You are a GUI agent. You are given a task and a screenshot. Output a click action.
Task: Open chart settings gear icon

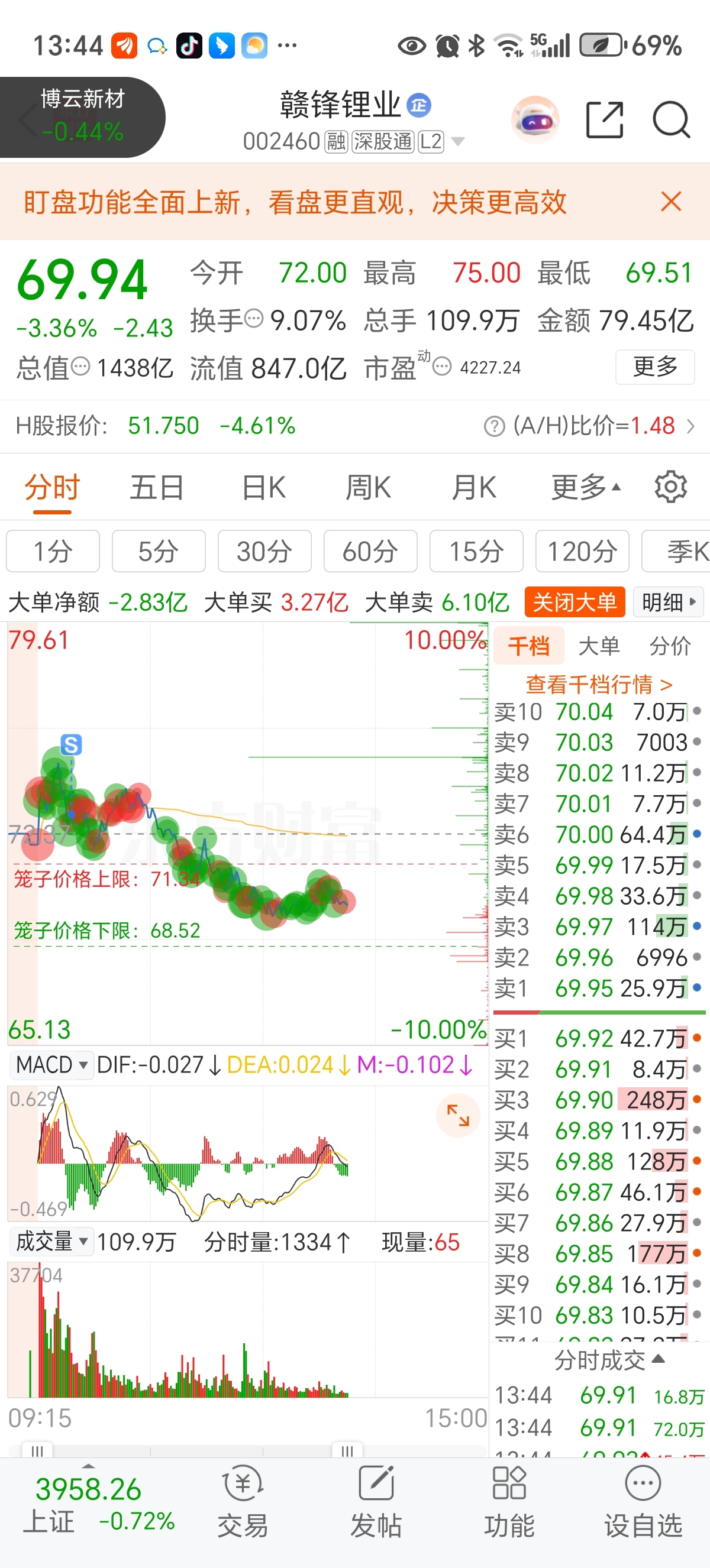click(x=670, y=487)
